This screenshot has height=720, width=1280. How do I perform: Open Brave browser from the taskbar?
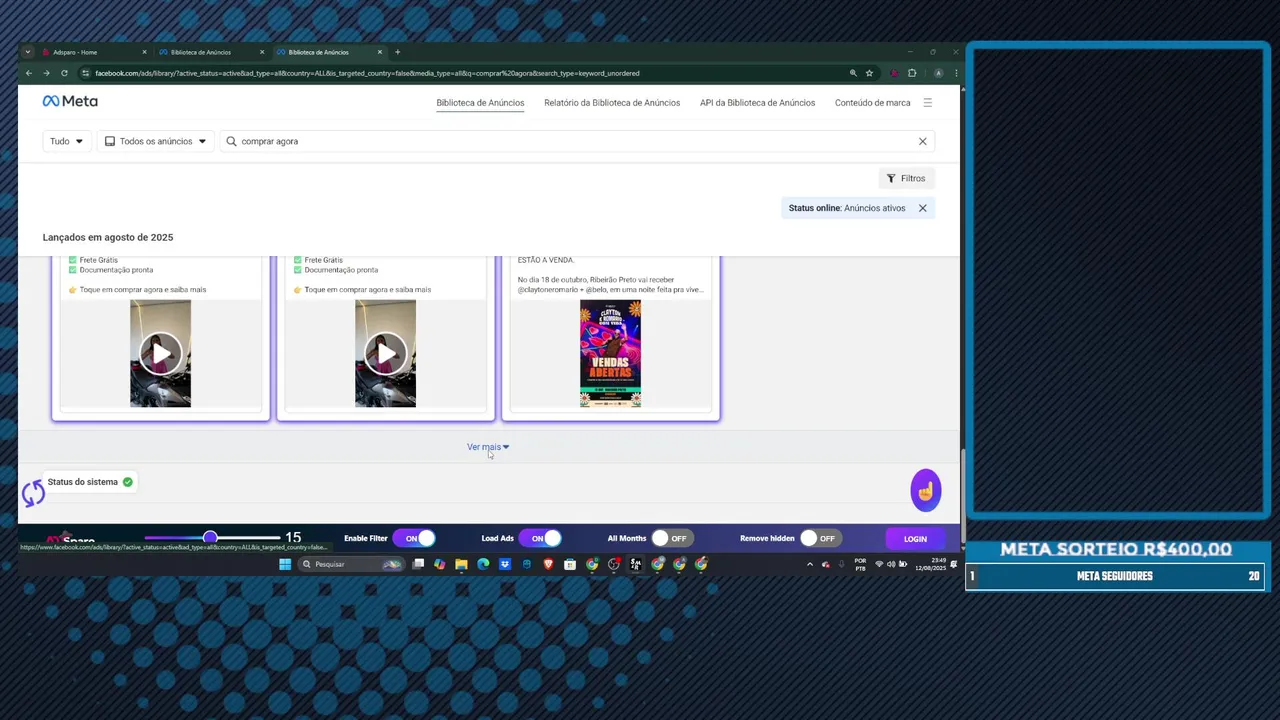click(548, 564)
